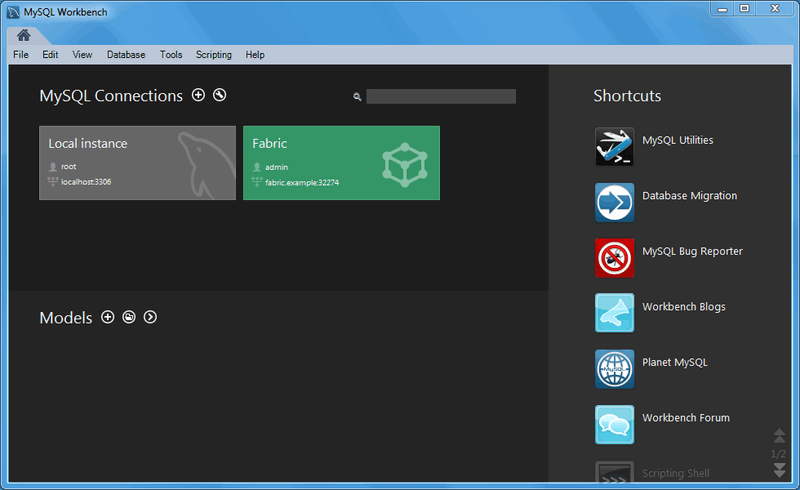Viewport: 800px width, 490px height.
Task: Launch Database Migration arrow icon
Action: 614,202
